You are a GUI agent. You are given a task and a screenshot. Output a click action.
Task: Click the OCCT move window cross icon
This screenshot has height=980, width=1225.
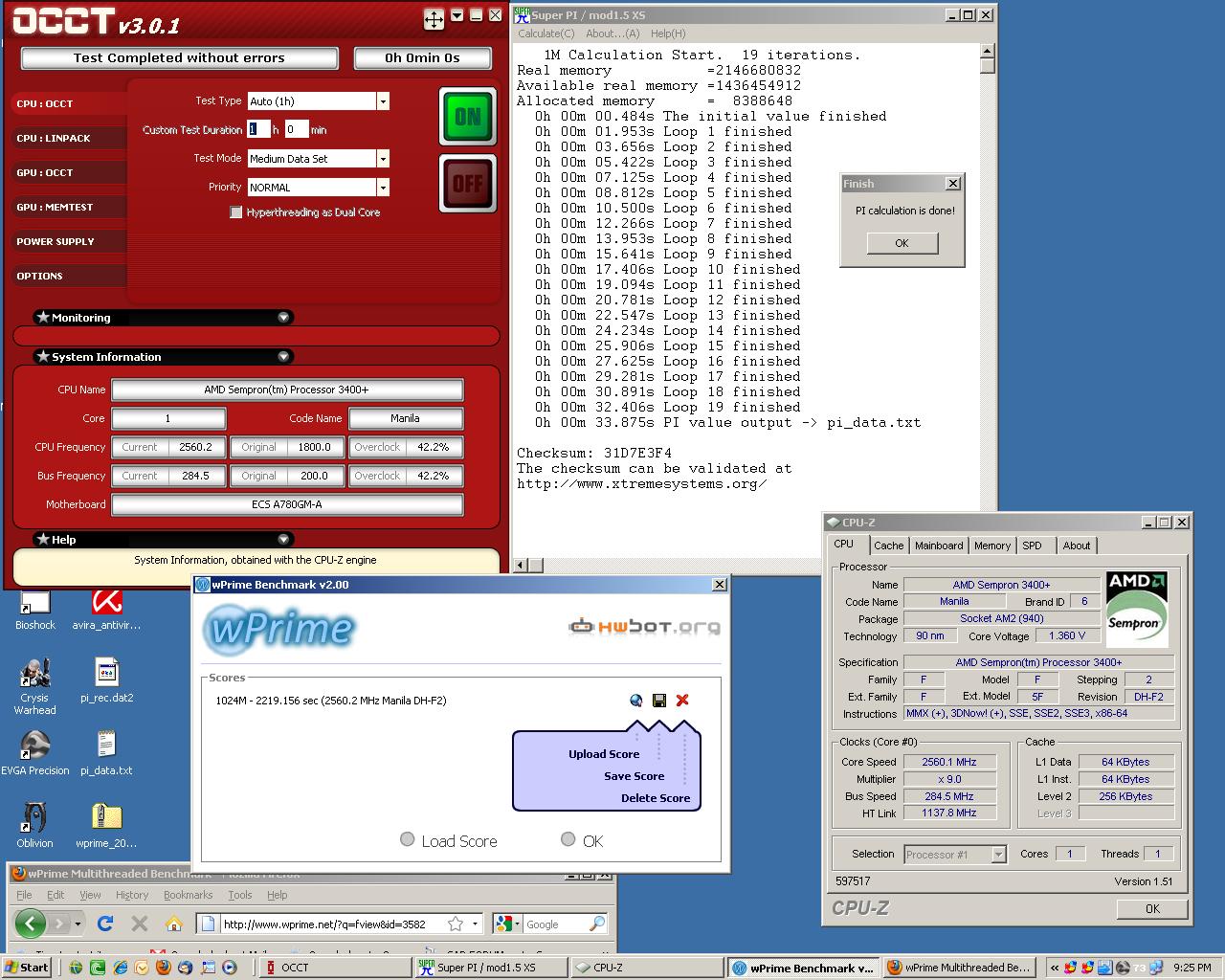pyautogui.click(x=434, y=19)
